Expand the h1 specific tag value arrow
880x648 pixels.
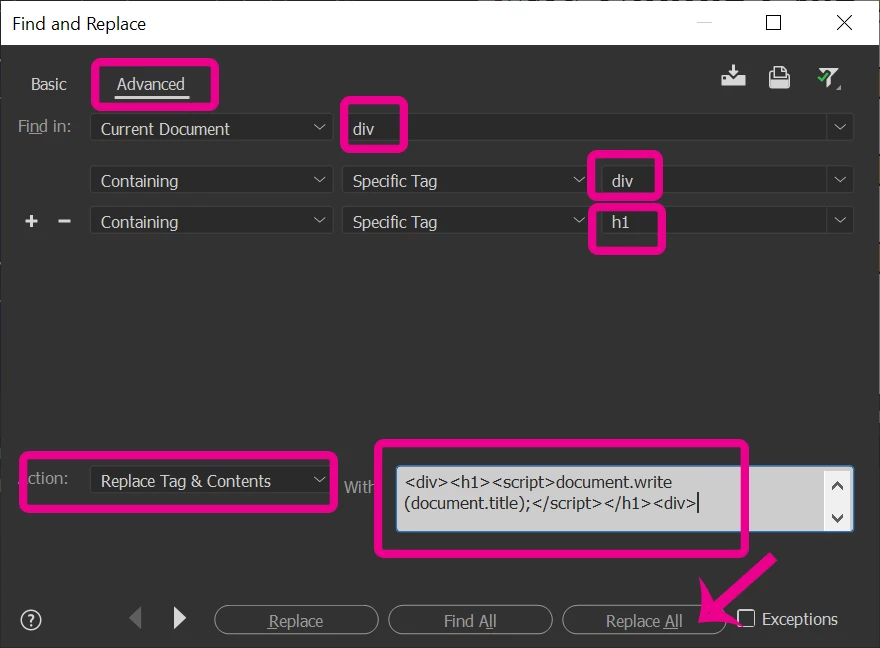840,220
